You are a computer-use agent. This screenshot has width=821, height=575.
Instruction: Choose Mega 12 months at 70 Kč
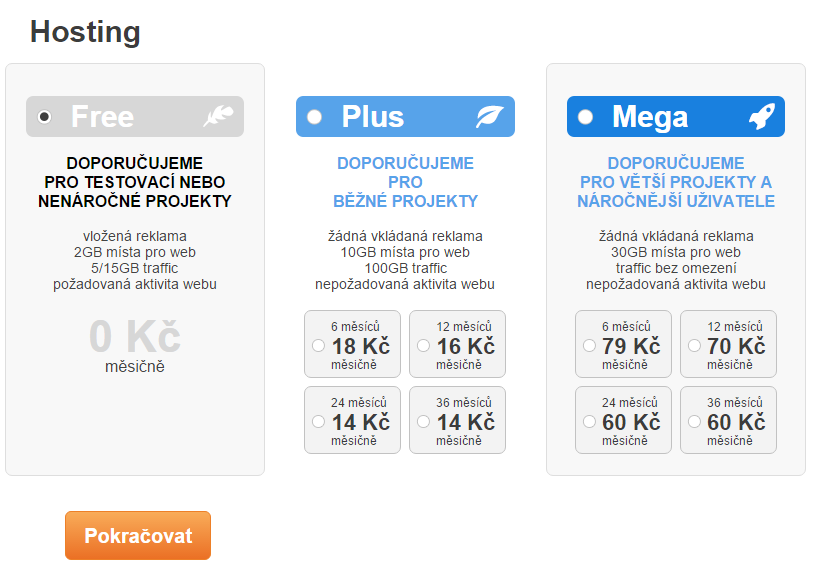pos(694,346)
